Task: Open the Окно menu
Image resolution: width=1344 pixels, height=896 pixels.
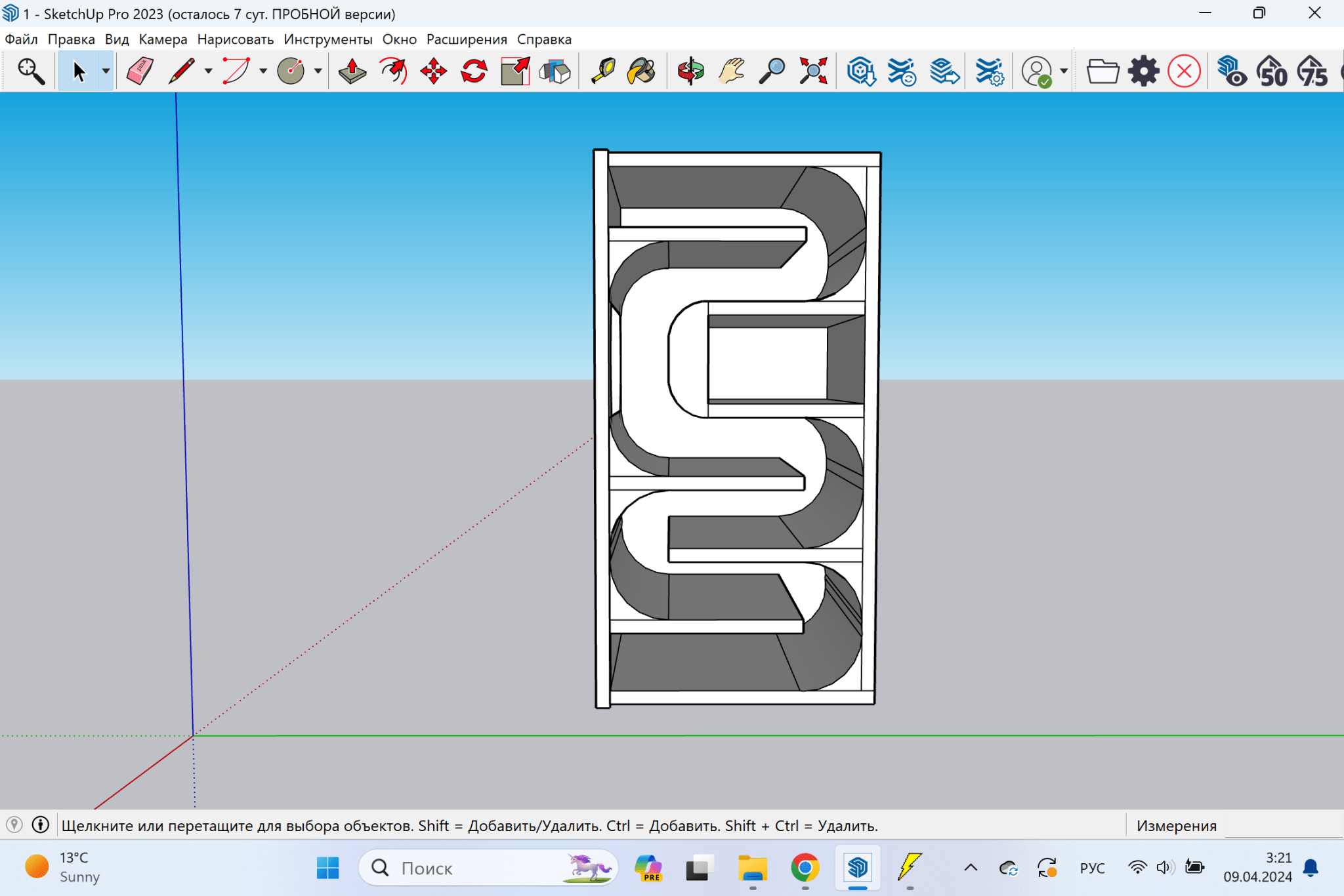Action: (x=399, y=39)
